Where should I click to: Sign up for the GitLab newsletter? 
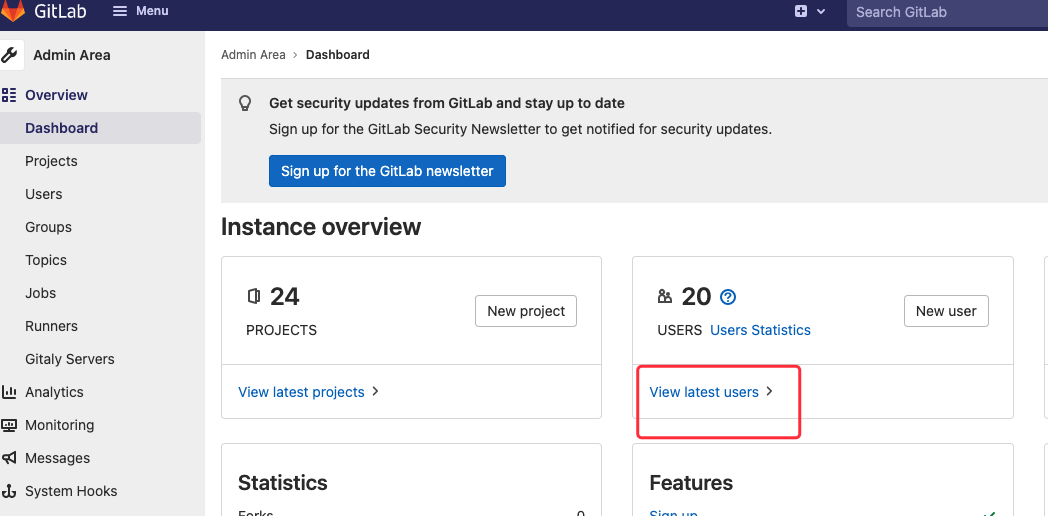(387, 171)
